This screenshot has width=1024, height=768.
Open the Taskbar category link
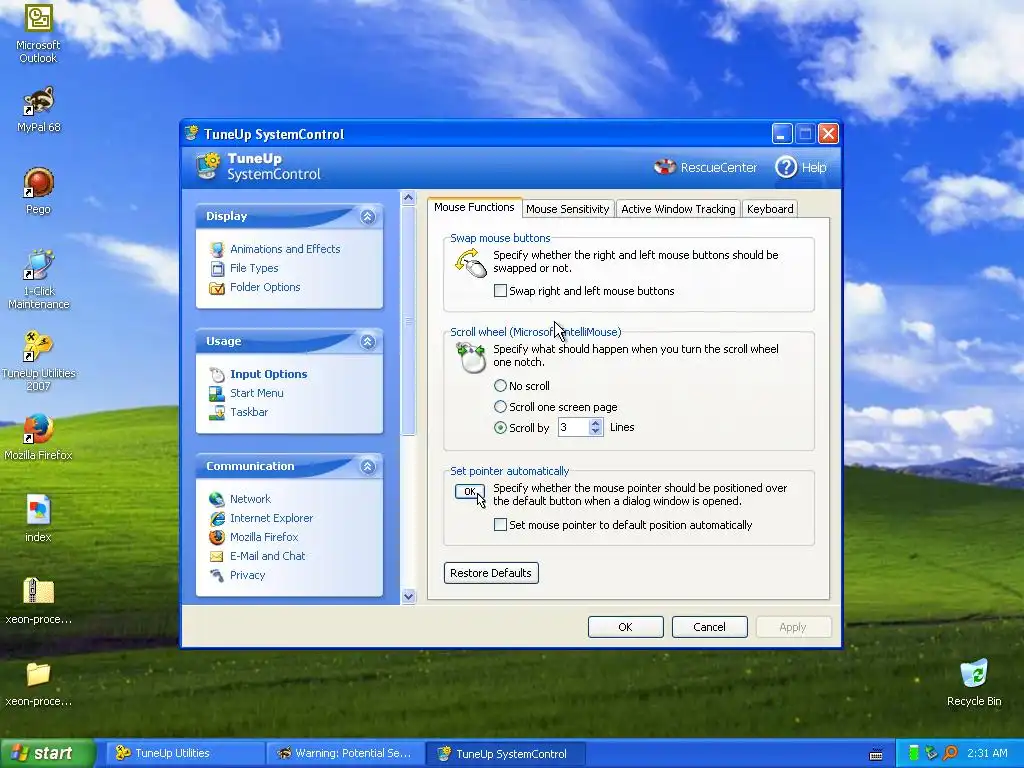pyautogui.click(x=249, y=412)
